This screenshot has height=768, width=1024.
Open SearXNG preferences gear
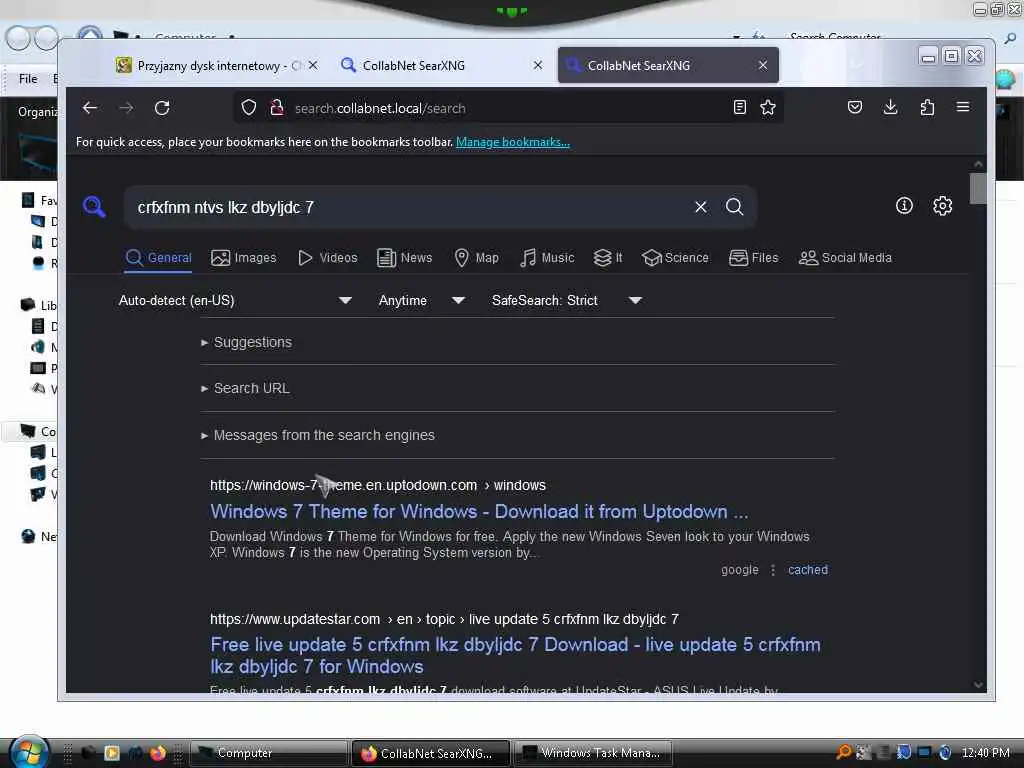[x=942, y=206]
